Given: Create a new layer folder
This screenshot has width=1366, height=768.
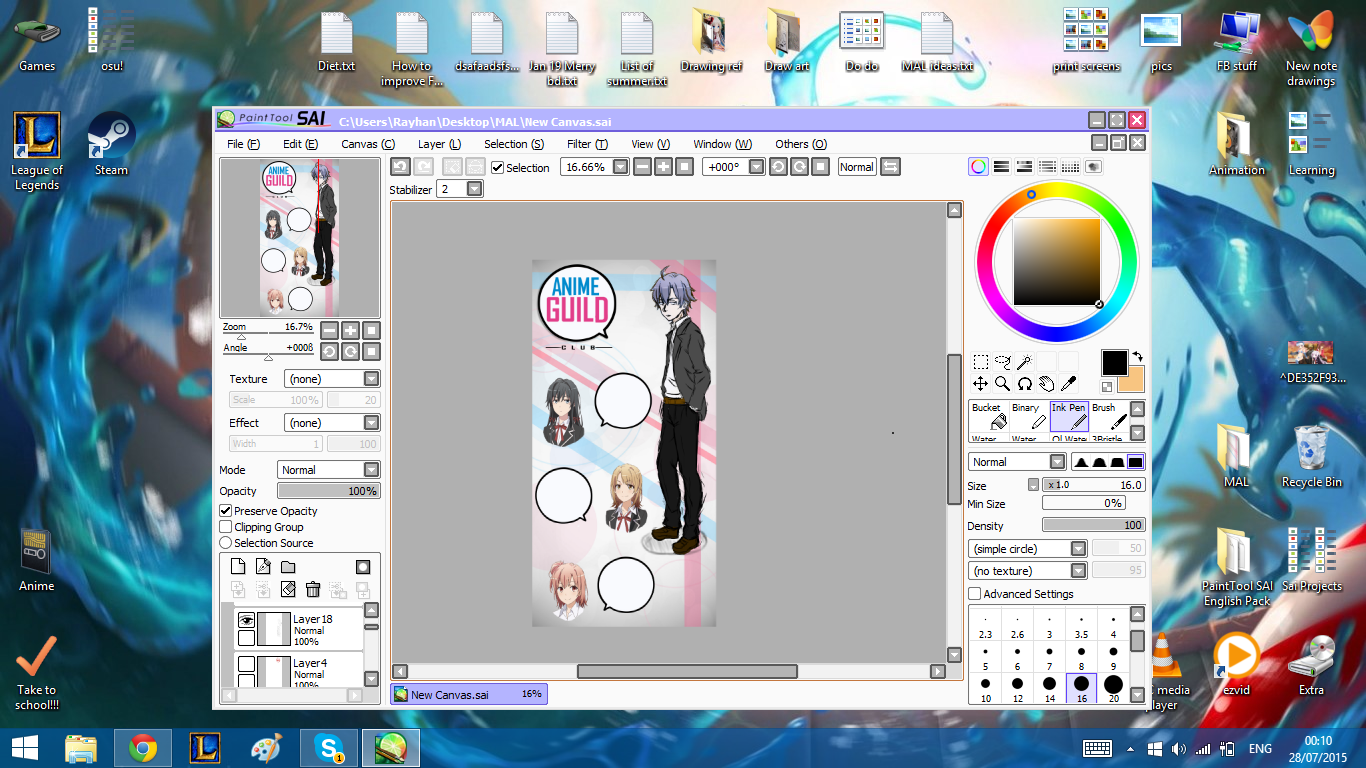Looking at the screenshot, I should coord(287,567).
